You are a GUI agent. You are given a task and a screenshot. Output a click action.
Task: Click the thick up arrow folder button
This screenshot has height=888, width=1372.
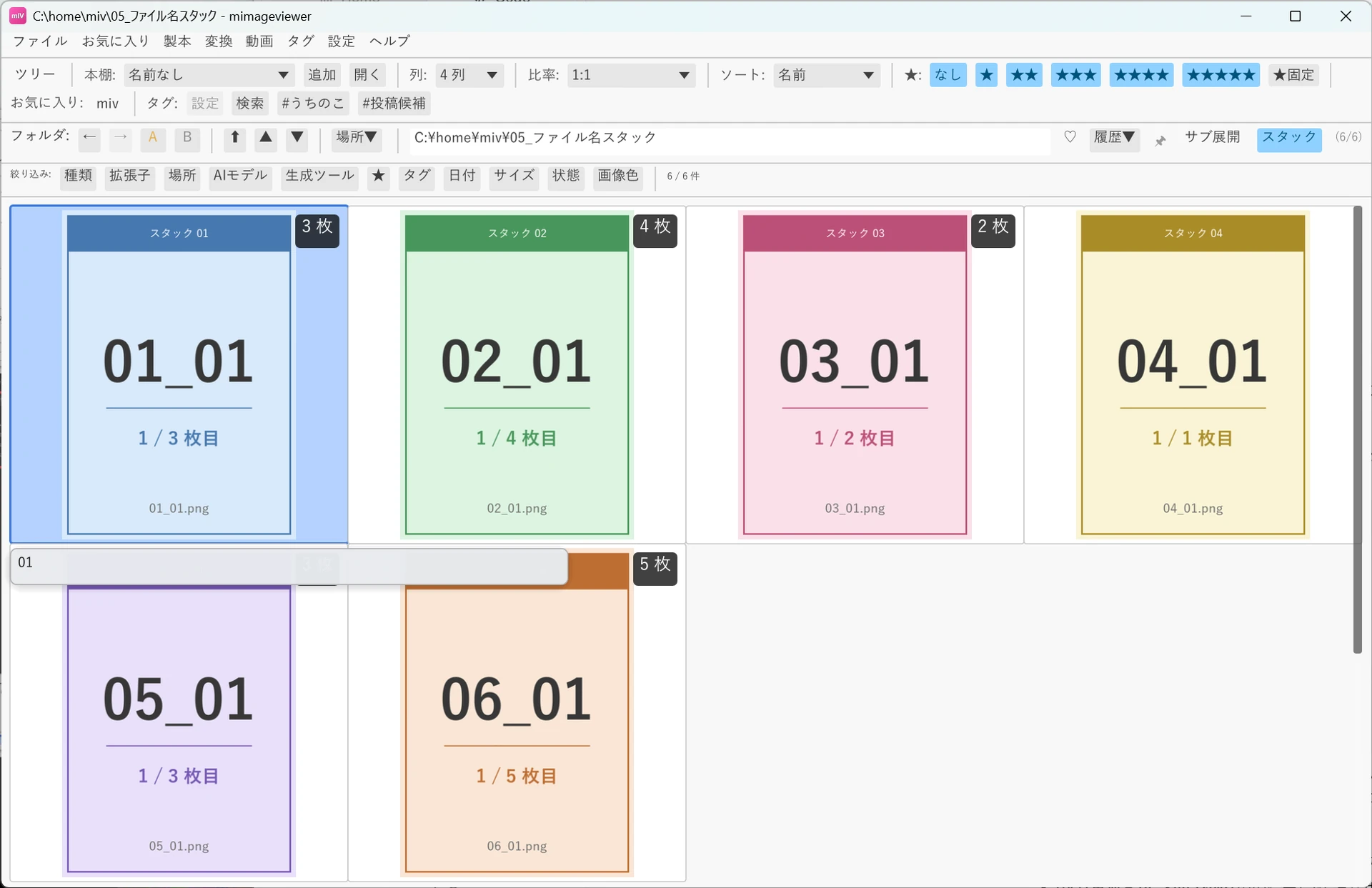tap(234, 138)
